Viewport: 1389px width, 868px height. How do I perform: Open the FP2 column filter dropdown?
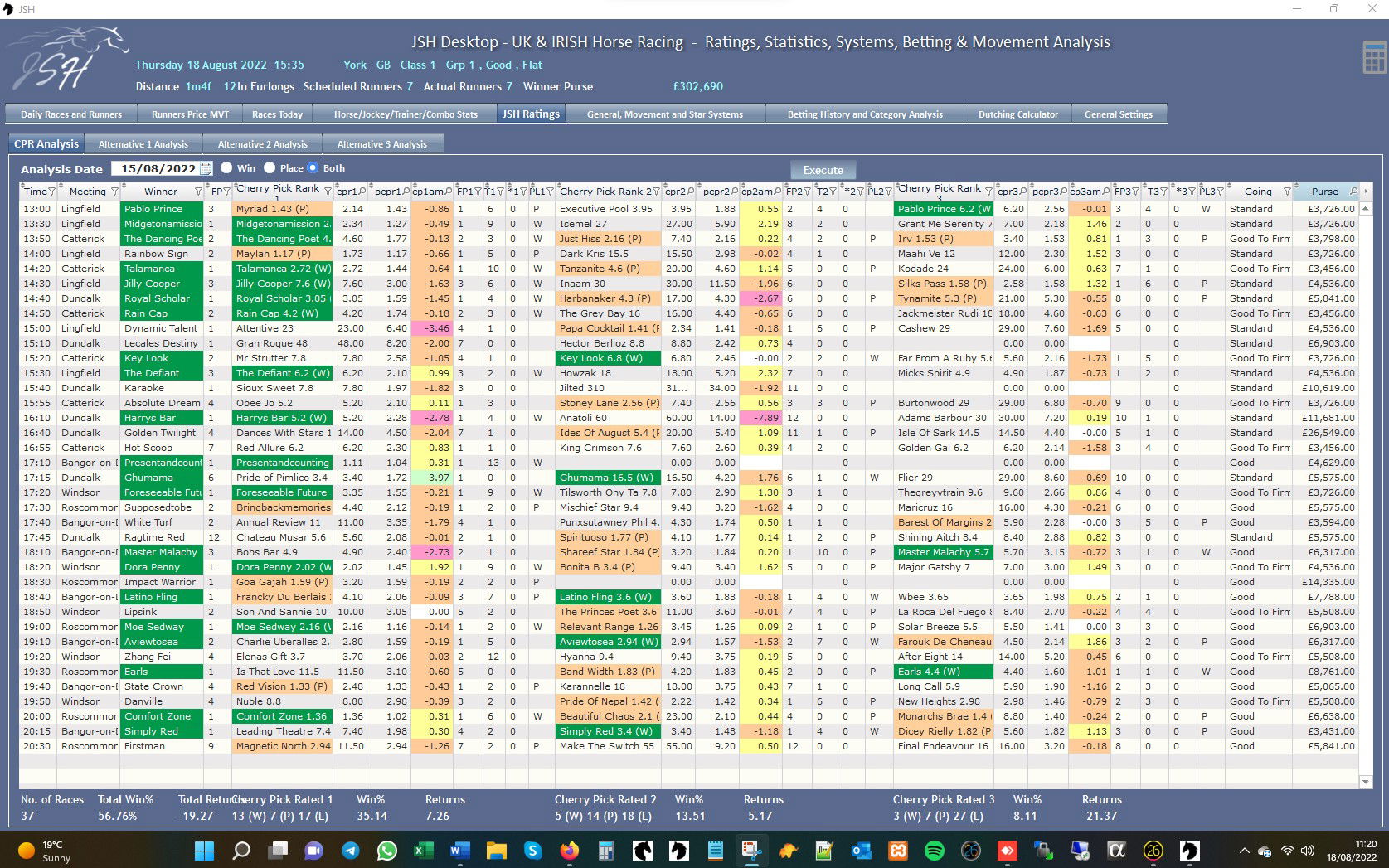tap(808, 192)
